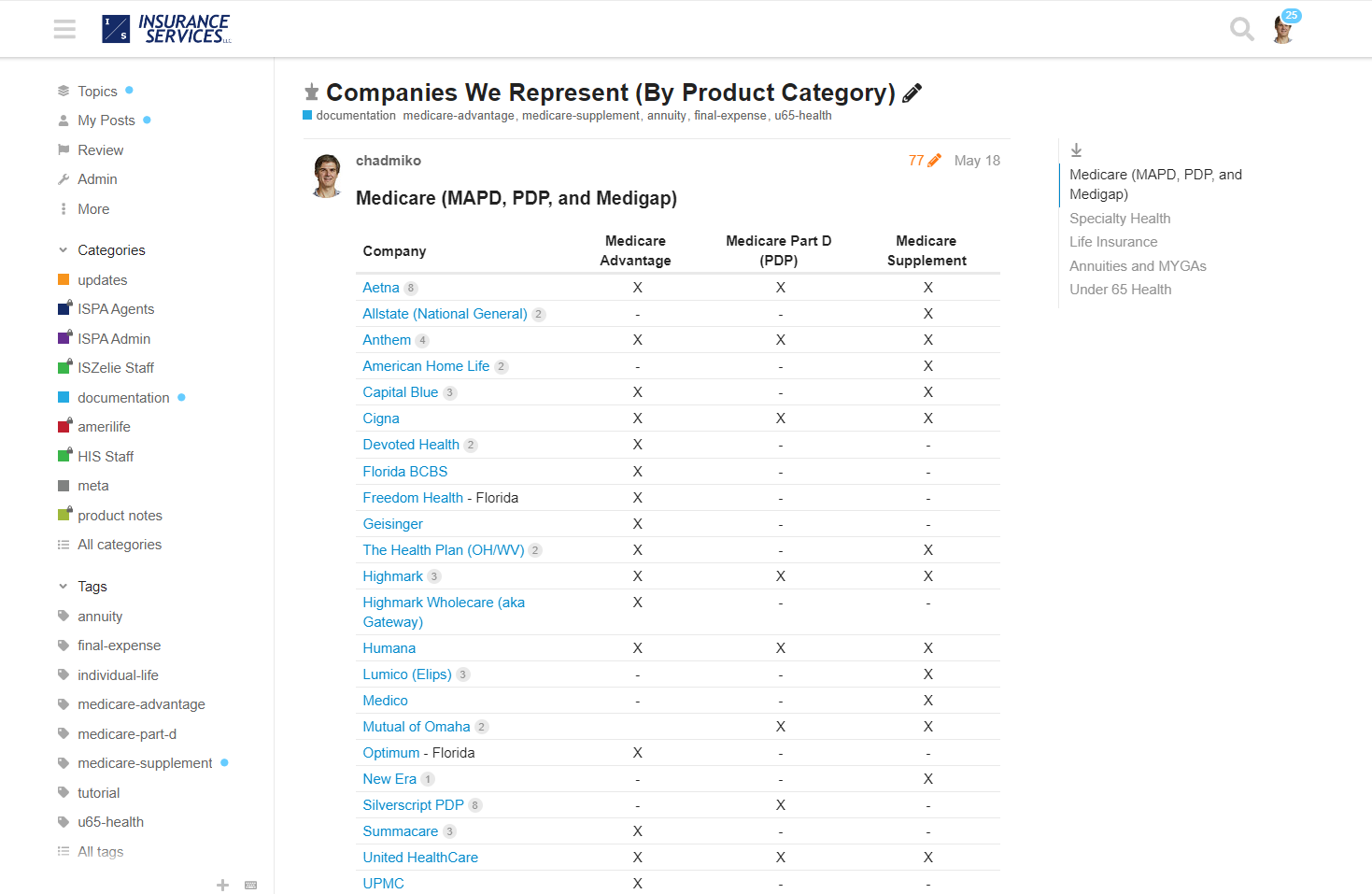Collapse the Categories sidebar section
The image size is (1372, 894).
coord(63,250)
